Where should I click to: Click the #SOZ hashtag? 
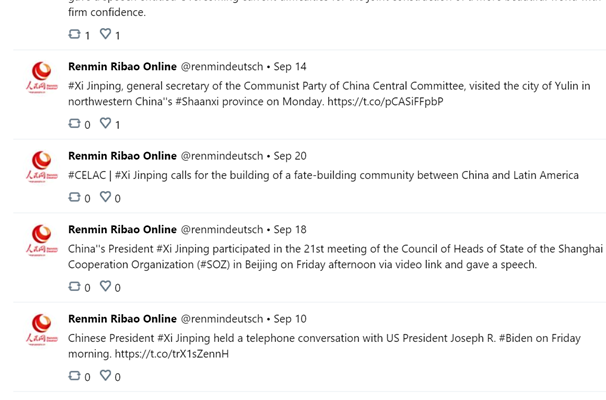click(x=214, y=265)
